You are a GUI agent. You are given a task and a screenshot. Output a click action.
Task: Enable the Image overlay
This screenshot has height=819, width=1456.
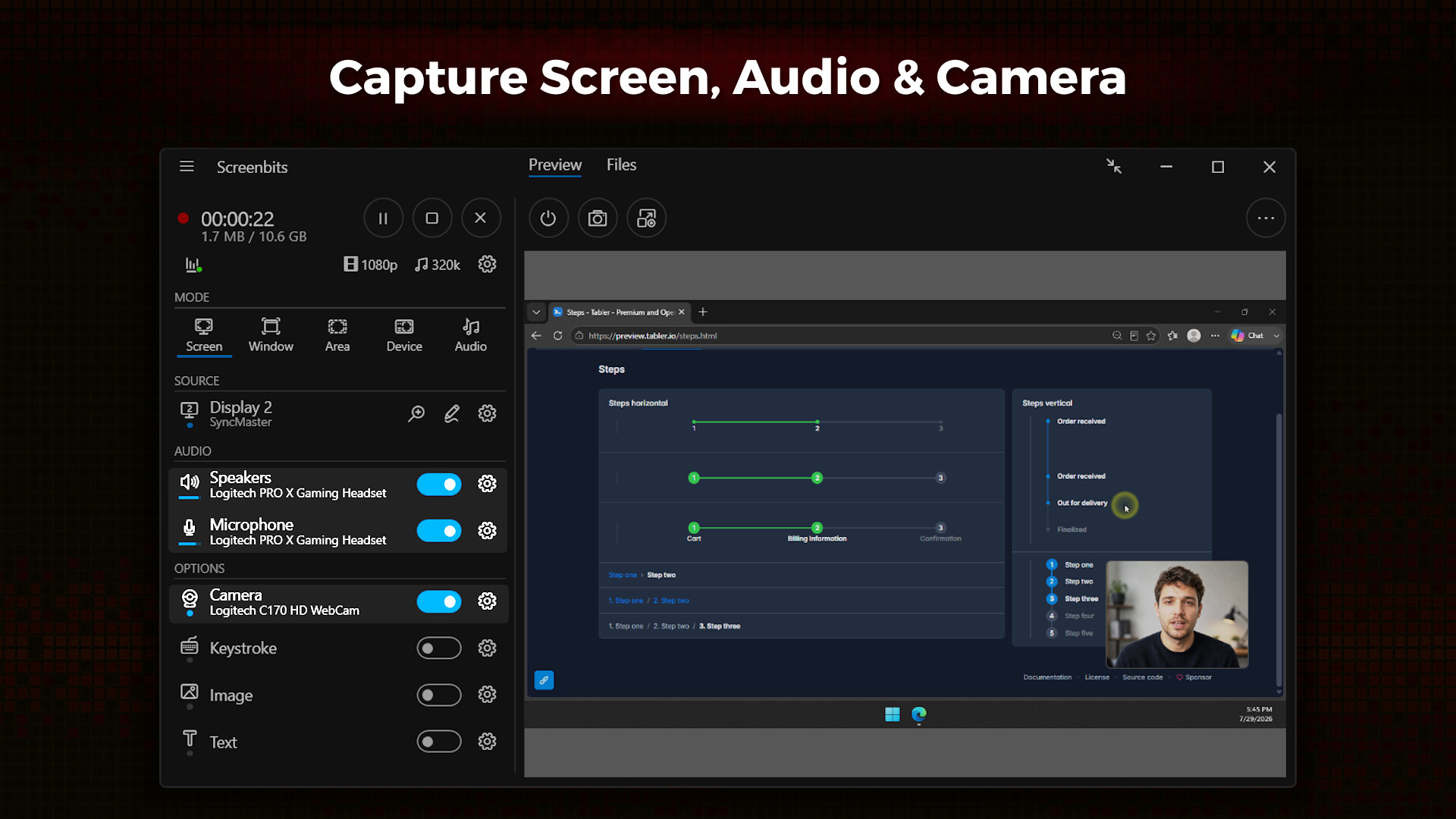coord(439,695)
